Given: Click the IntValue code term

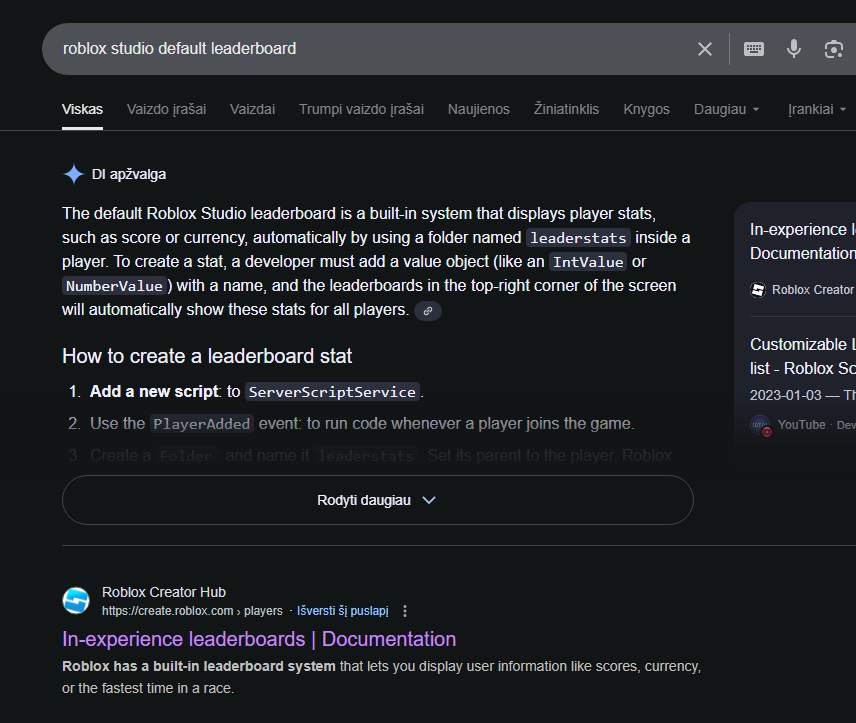Looking at the screenshot, I should click(x=588, y=262).
